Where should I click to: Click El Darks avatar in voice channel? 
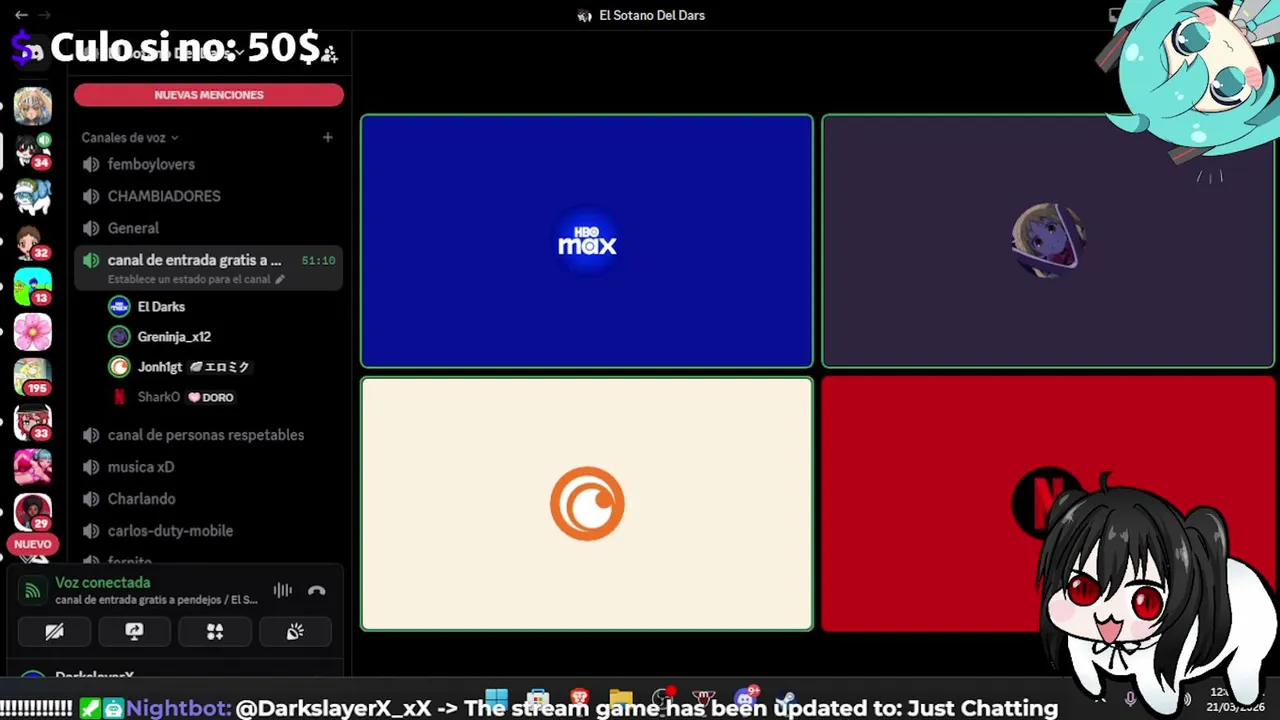(x=119, y=307)
